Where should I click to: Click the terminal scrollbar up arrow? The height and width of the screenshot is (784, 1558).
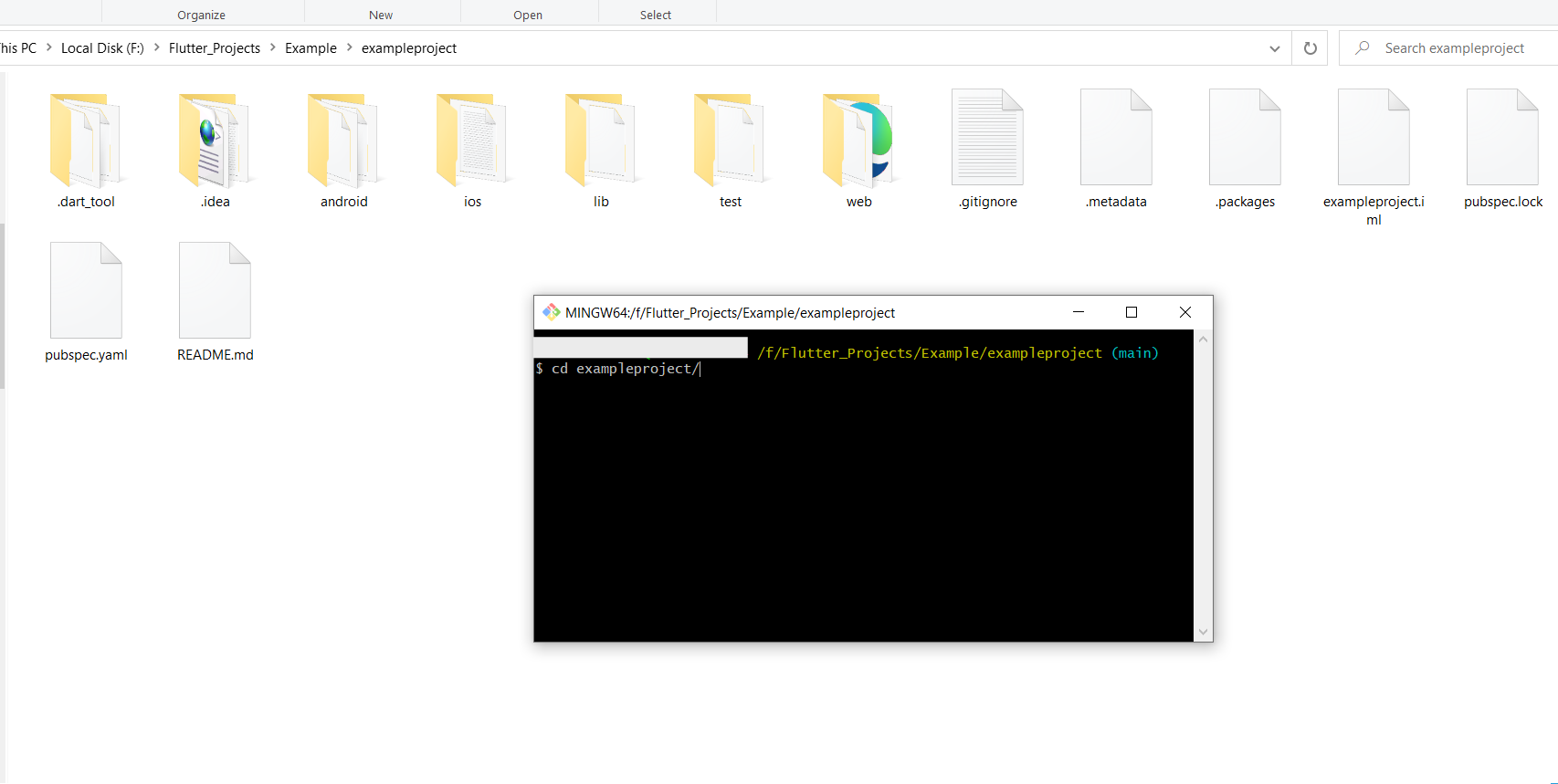tap(1203, 340)
